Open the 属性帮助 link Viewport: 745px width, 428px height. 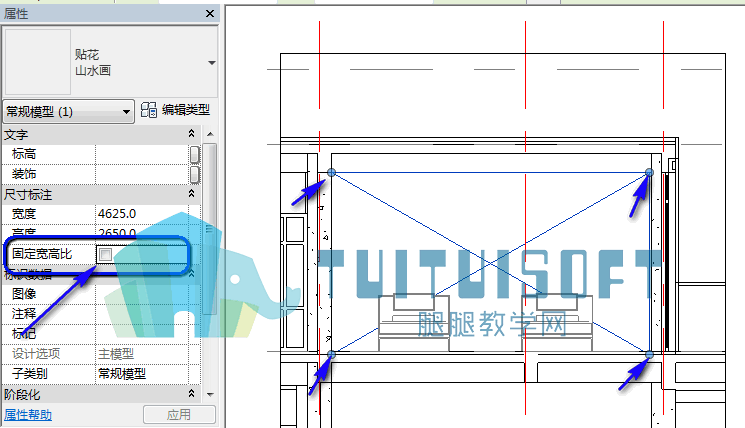tap(28, 415)
